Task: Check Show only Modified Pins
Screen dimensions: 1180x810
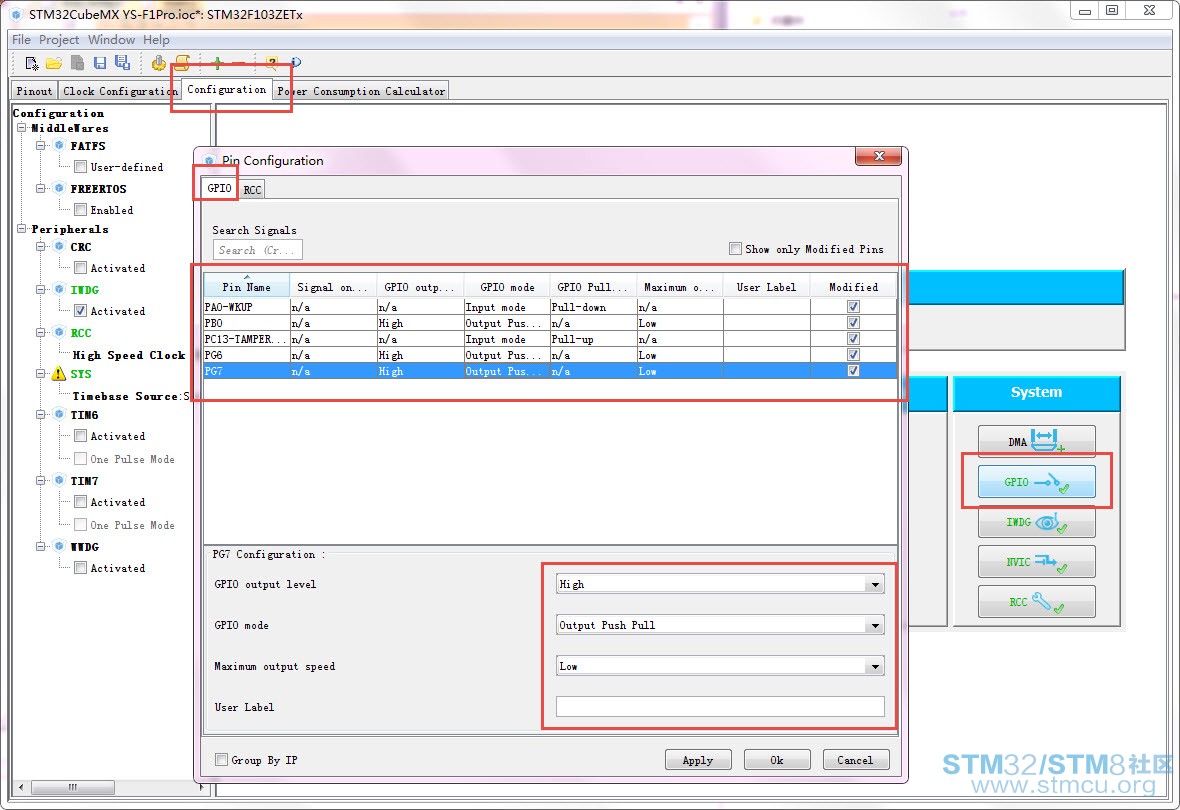Action: click(735, 248)
